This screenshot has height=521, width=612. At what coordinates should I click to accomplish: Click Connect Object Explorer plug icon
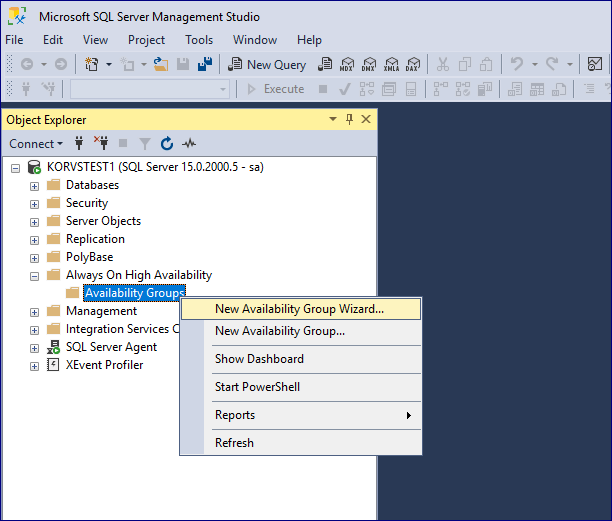pyautogui.click(x=79, y=144)
